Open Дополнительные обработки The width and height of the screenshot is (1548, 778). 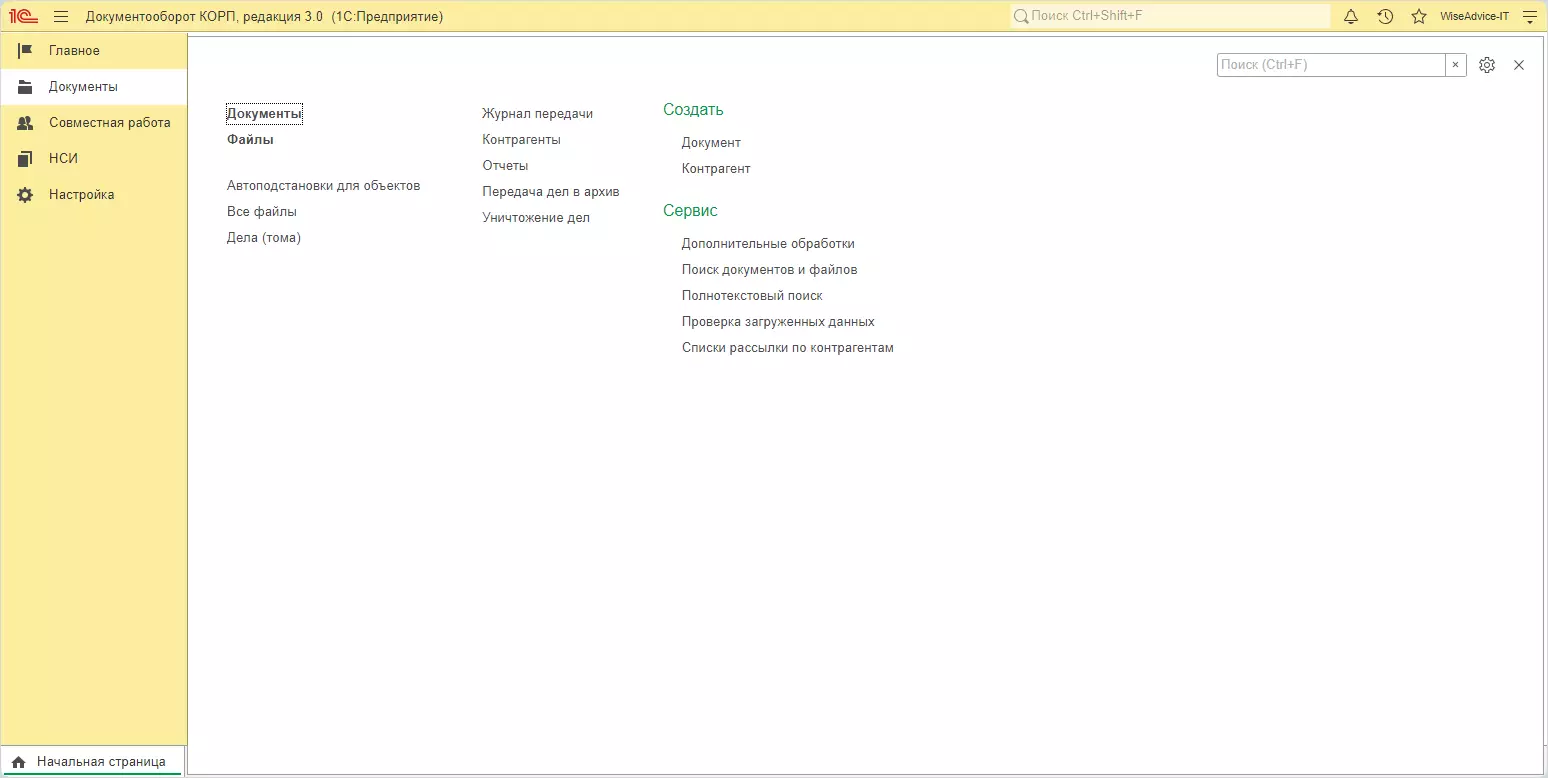(x=768, y=244)
